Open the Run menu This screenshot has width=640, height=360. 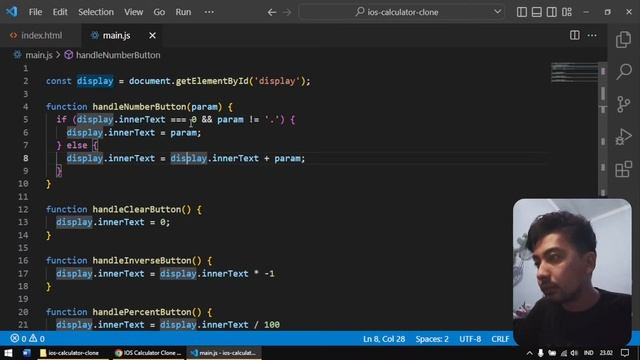click(183, 12)
